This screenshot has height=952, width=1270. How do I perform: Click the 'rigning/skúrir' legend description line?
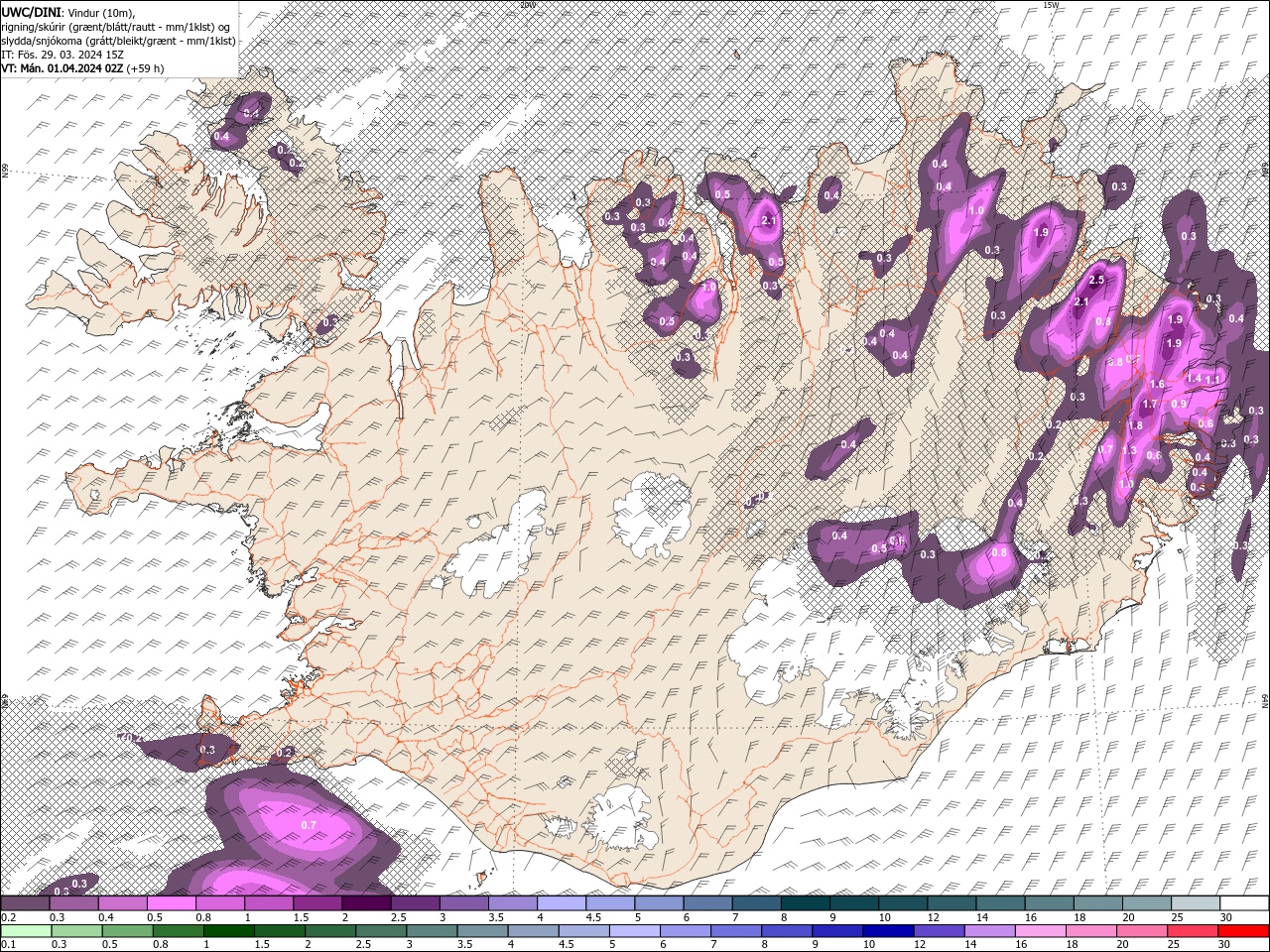coord(116,27)
